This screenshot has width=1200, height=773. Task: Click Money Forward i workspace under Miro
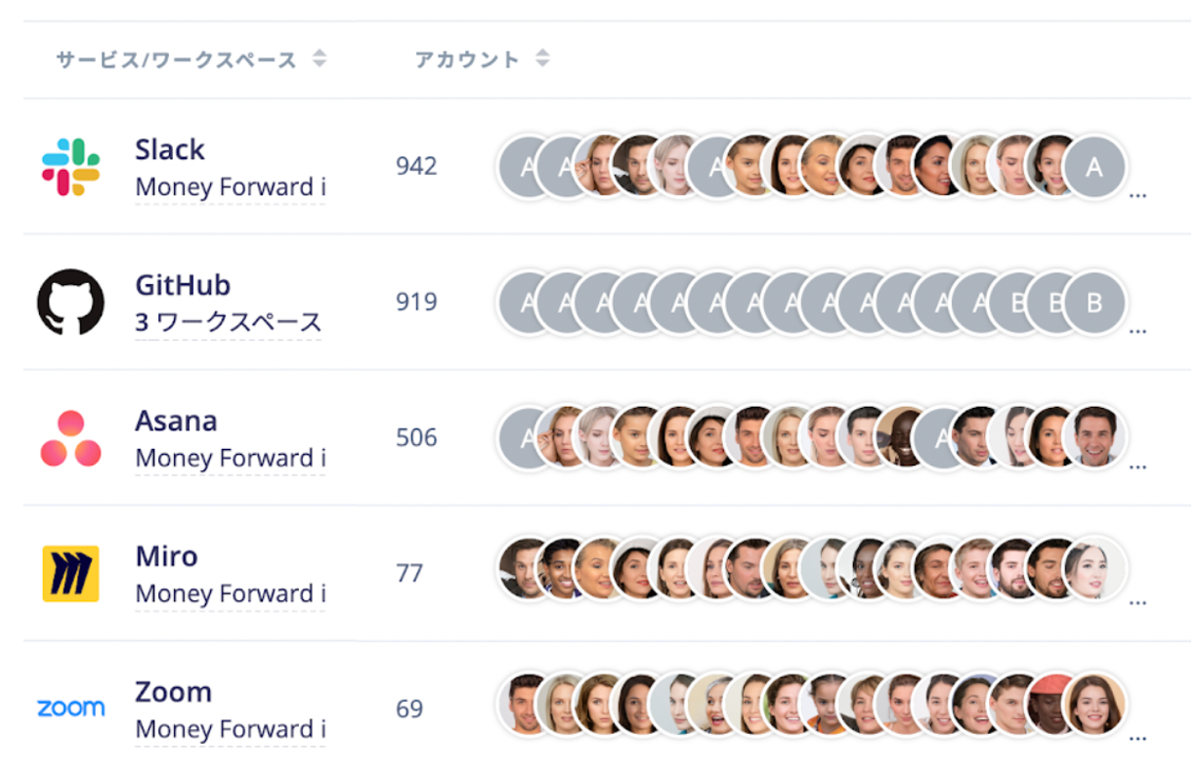231,594
